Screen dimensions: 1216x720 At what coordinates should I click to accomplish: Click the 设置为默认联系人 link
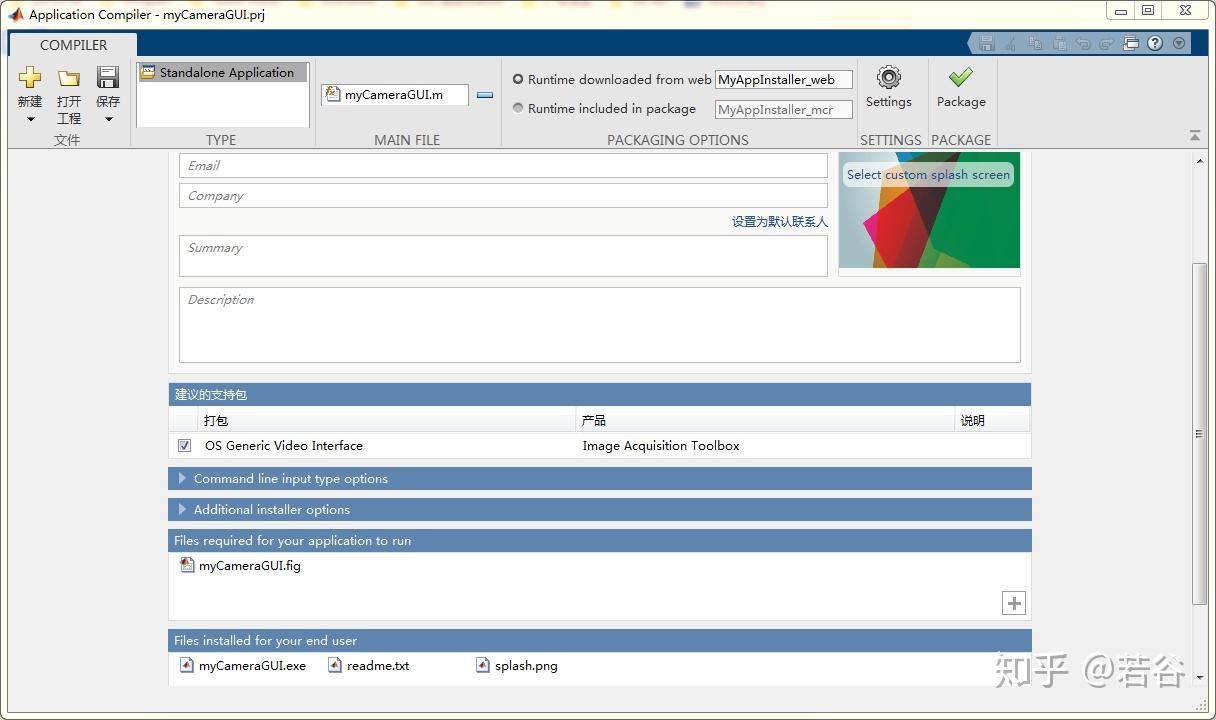point(779,222)
